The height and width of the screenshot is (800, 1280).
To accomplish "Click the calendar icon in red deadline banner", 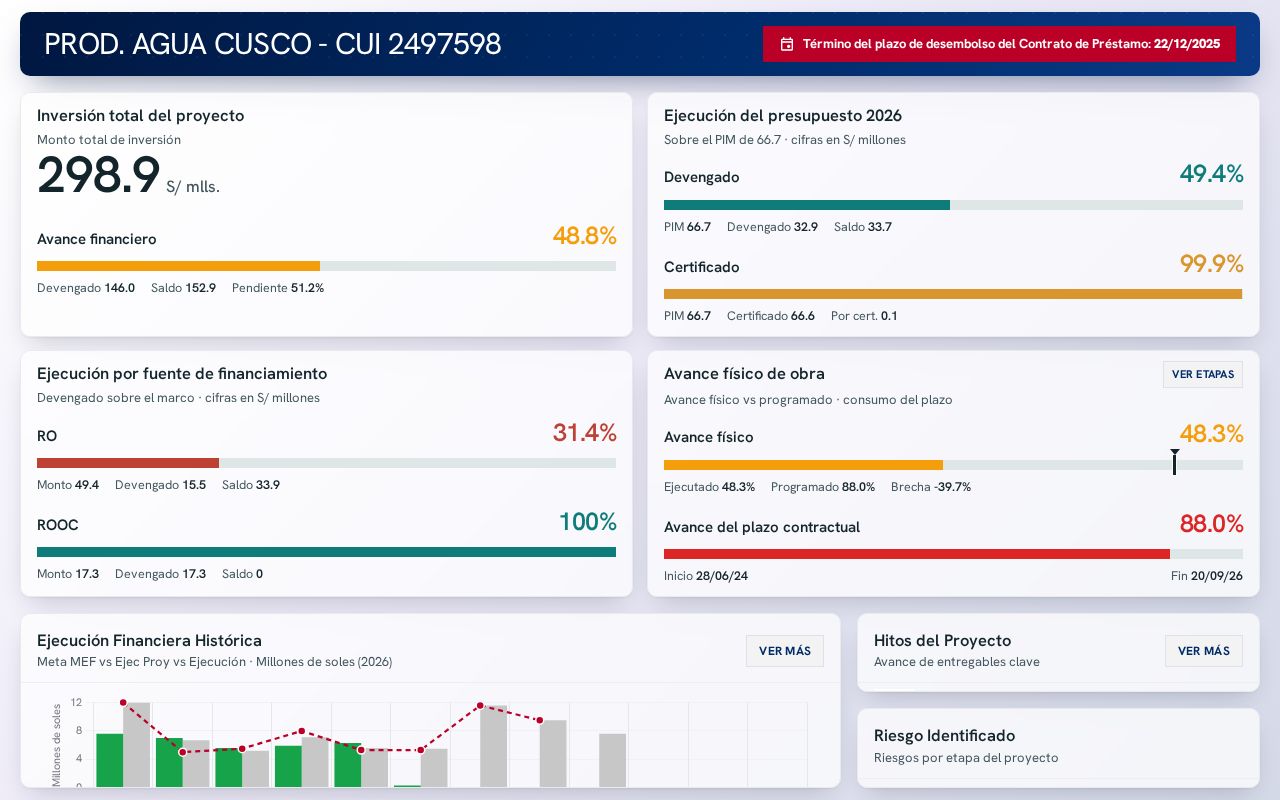I will coord(787,44).
